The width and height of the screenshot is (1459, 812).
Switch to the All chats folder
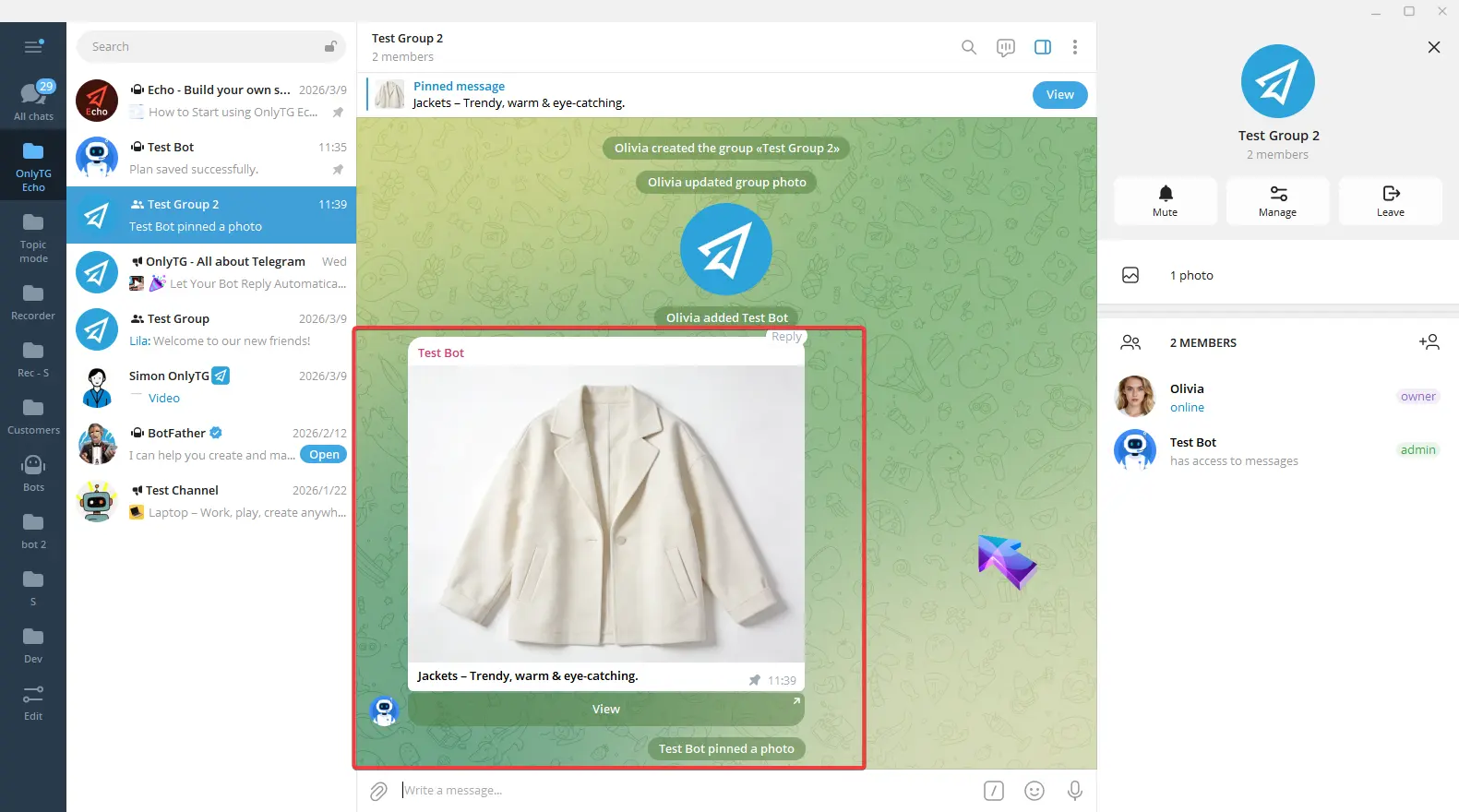tap(33, 101)
